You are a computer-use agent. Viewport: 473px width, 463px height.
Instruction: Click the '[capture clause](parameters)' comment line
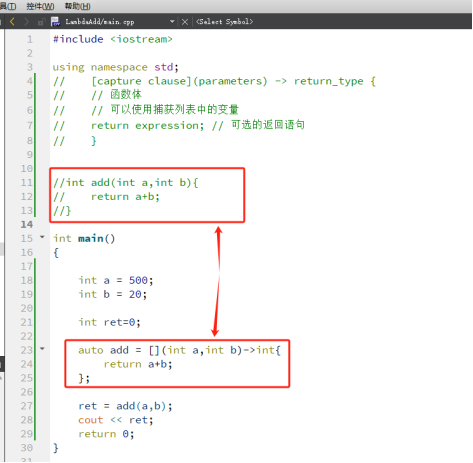click(214, 81)
